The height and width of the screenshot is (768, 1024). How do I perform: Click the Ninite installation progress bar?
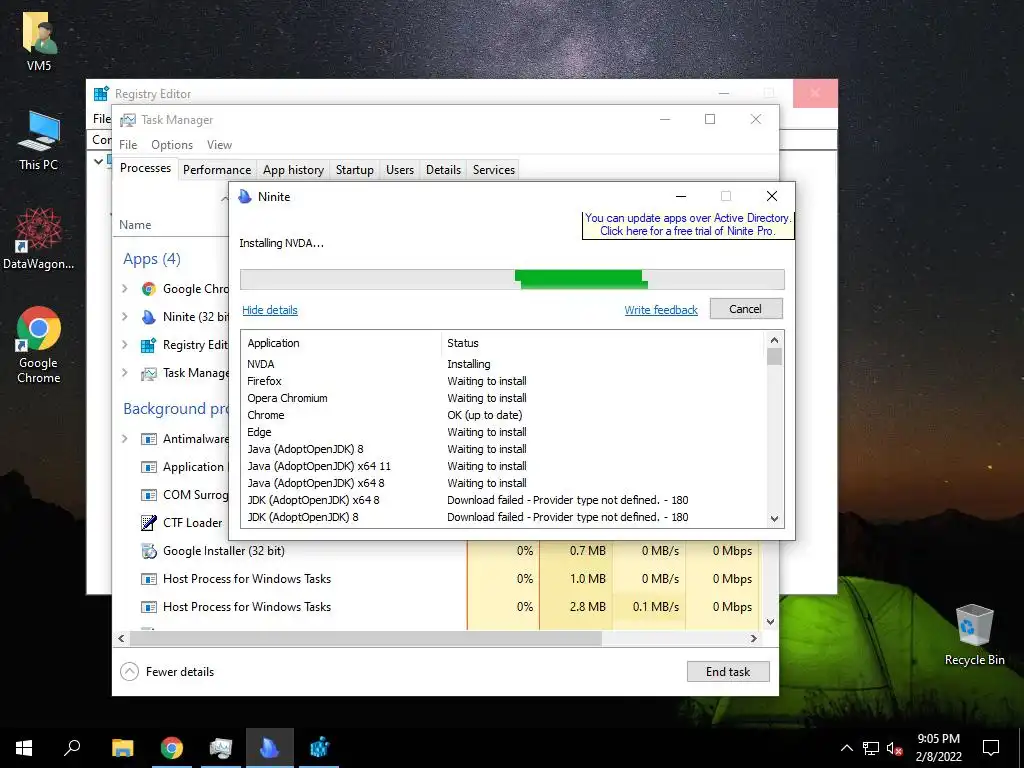[x=512, y=280]
